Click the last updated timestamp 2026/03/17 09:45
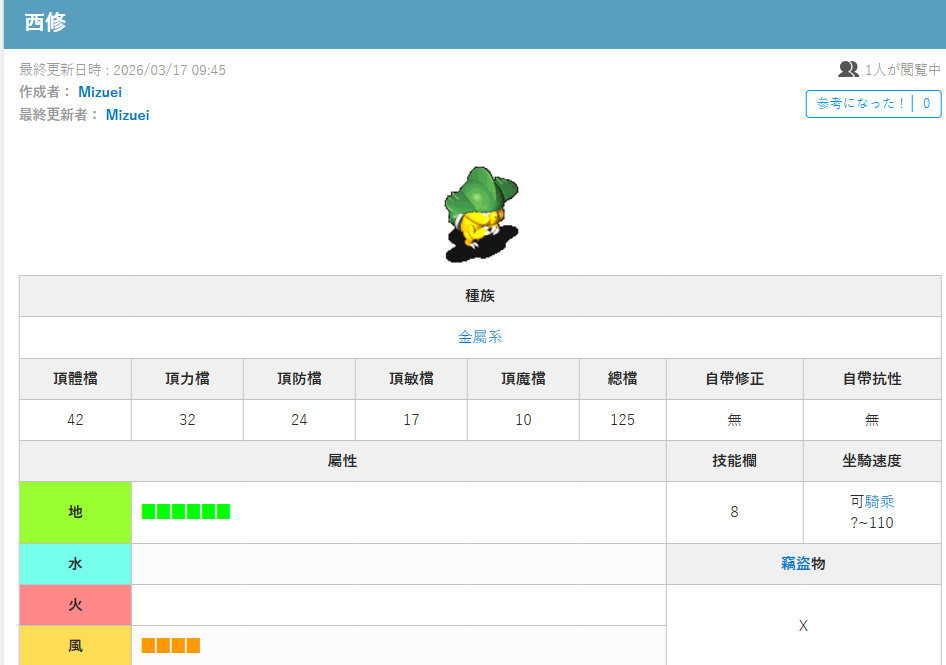The image size is (946, 665). (x=170, y=70)
